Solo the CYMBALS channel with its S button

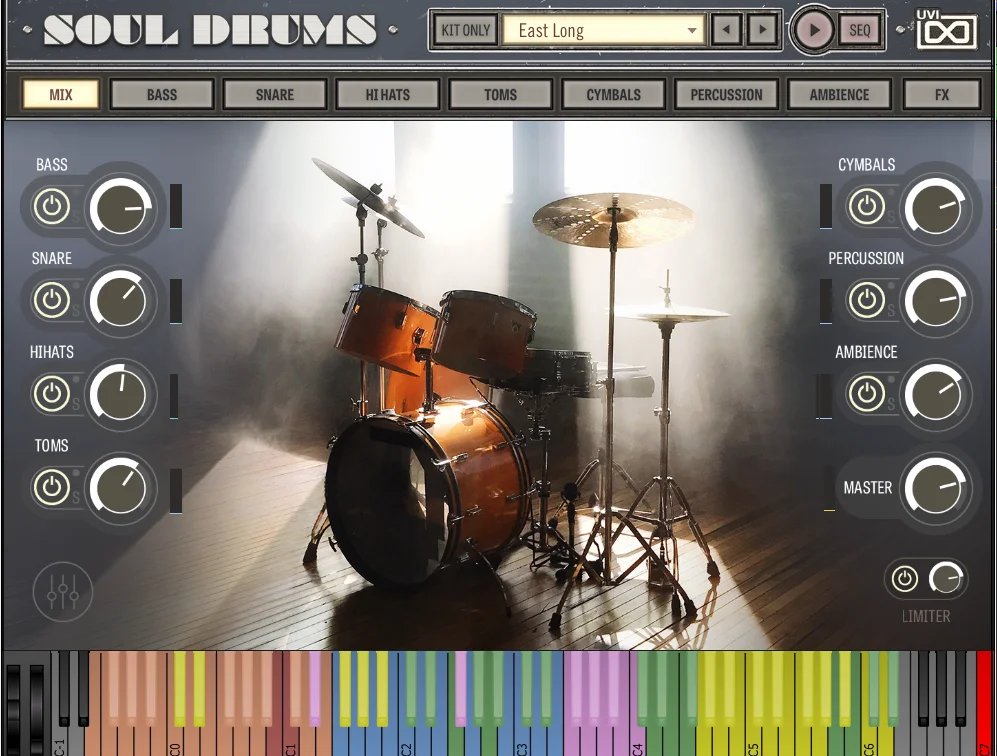point(891,217)
